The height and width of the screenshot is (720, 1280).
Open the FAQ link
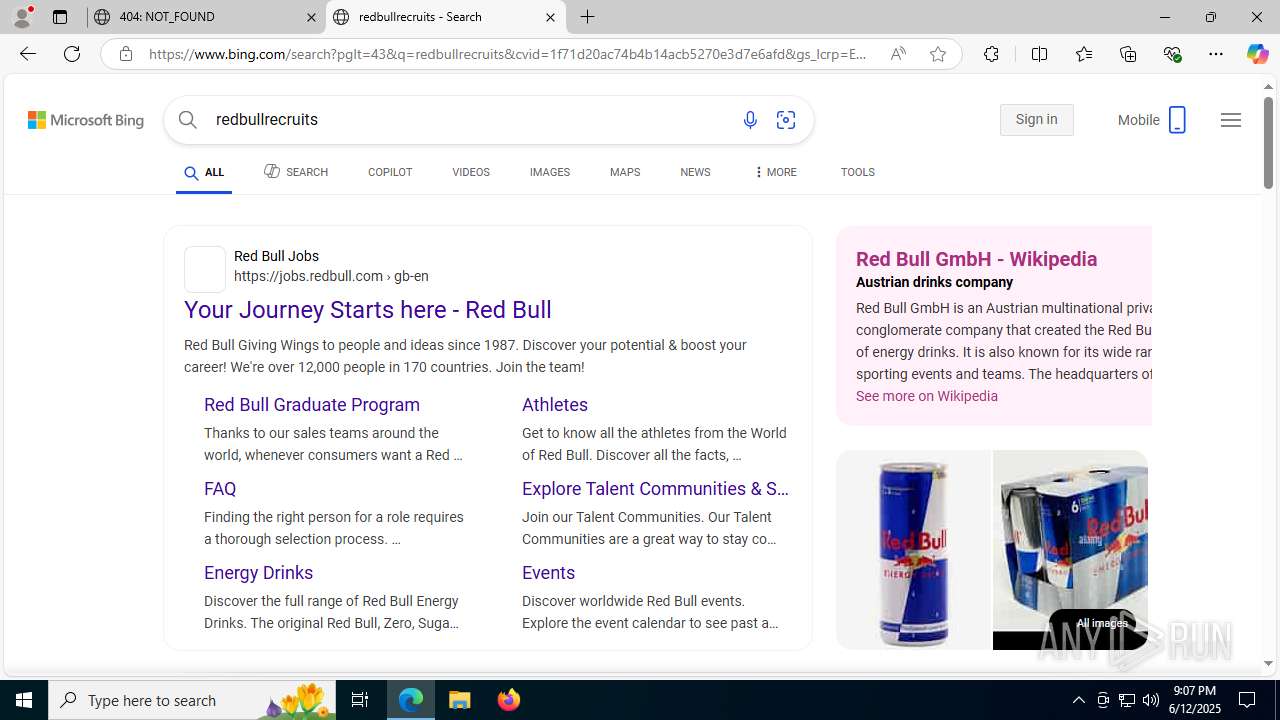[220, 489]
